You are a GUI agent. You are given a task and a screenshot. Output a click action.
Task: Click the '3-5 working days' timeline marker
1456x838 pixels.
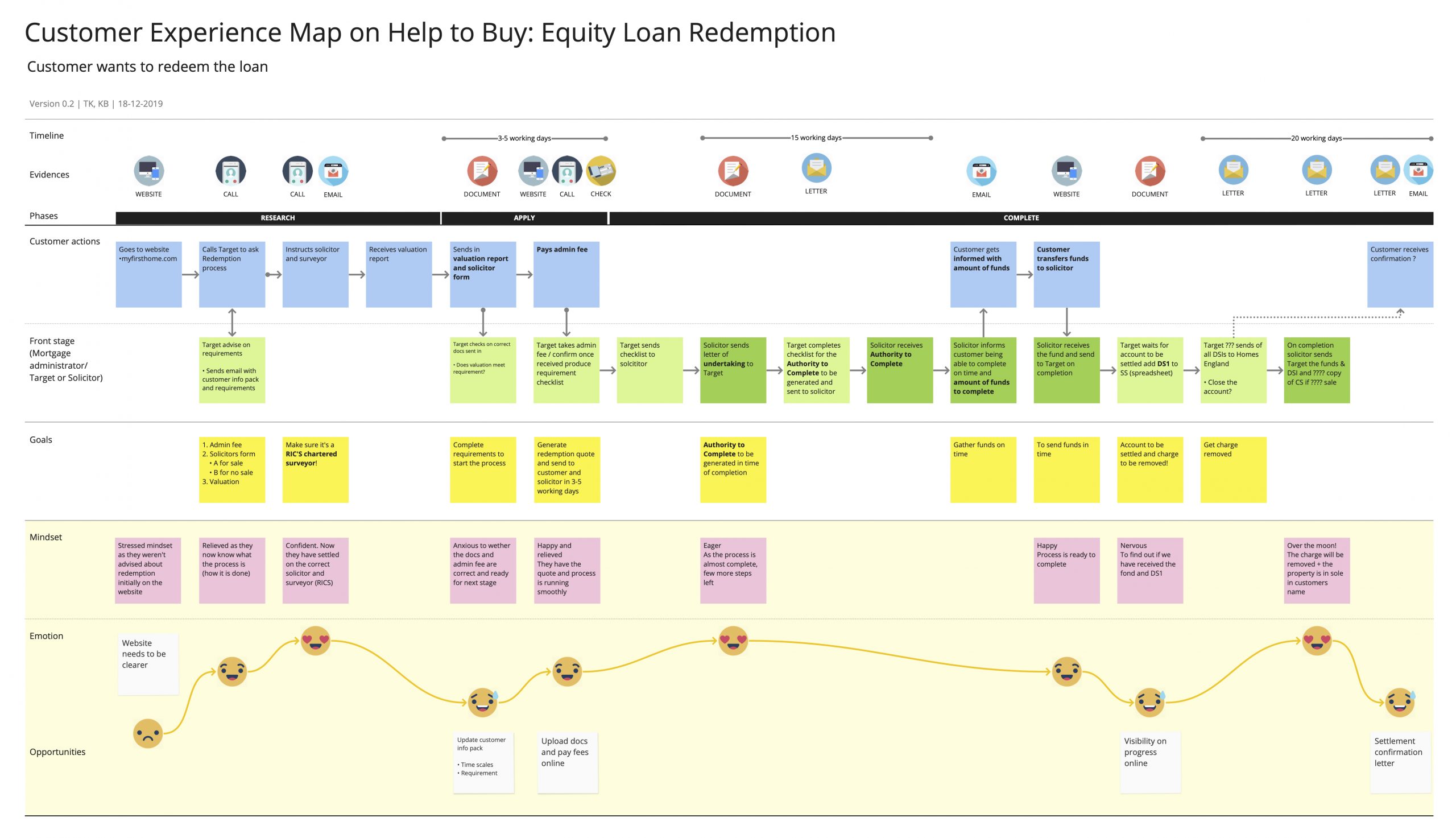point(524,138)
